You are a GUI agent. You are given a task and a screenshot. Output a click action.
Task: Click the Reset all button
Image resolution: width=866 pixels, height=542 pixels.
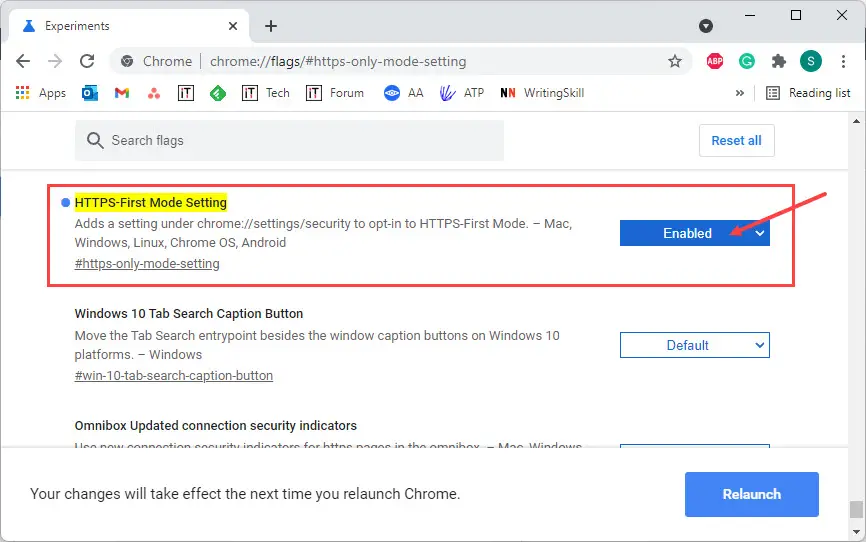(736, 140)
